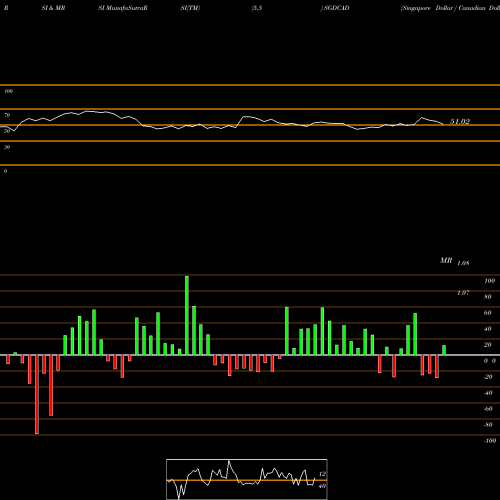This screenshot has width=500, height=500.
Task: Click the 'SI MunafaSutraR' header text
Action: (x=123, y=8)
